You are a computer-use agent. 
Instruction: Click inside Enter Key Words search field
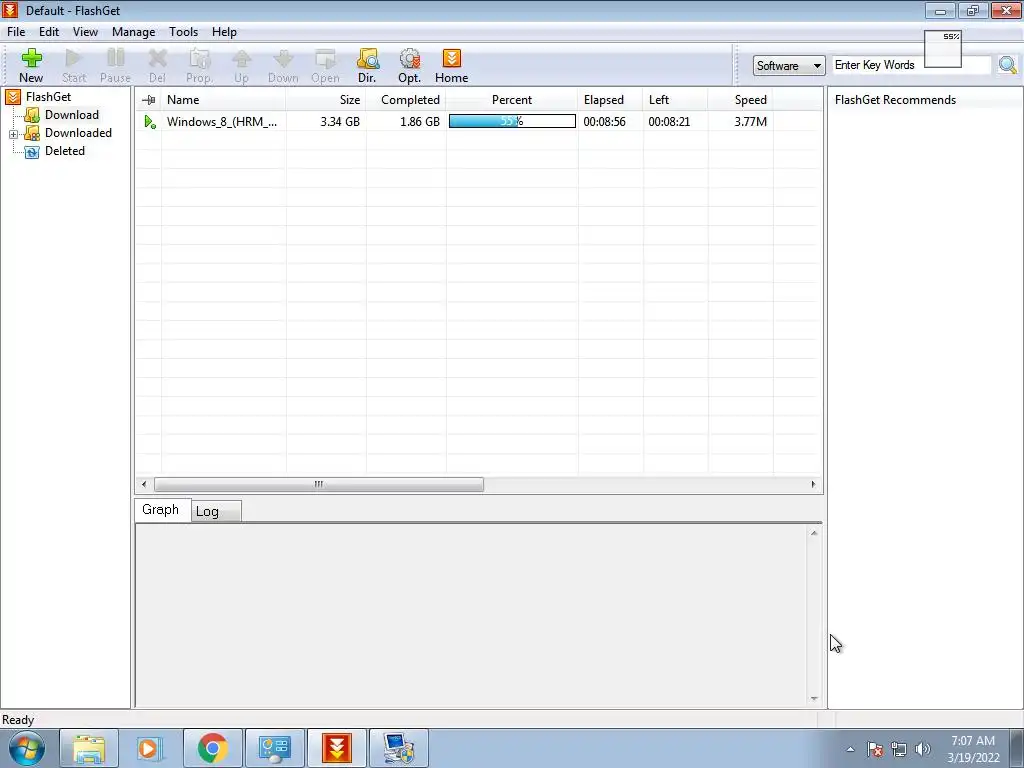[912, 65]
